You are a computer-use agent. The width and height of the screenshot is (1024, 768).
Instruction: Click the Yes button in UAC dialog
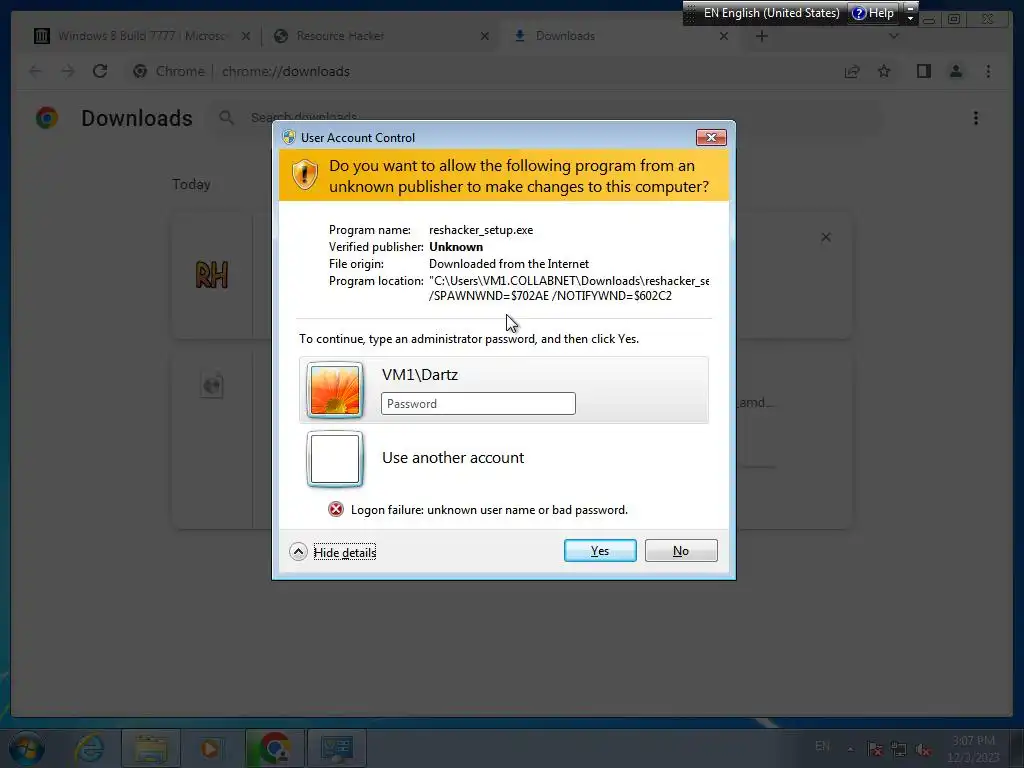(x=600, y=551)
